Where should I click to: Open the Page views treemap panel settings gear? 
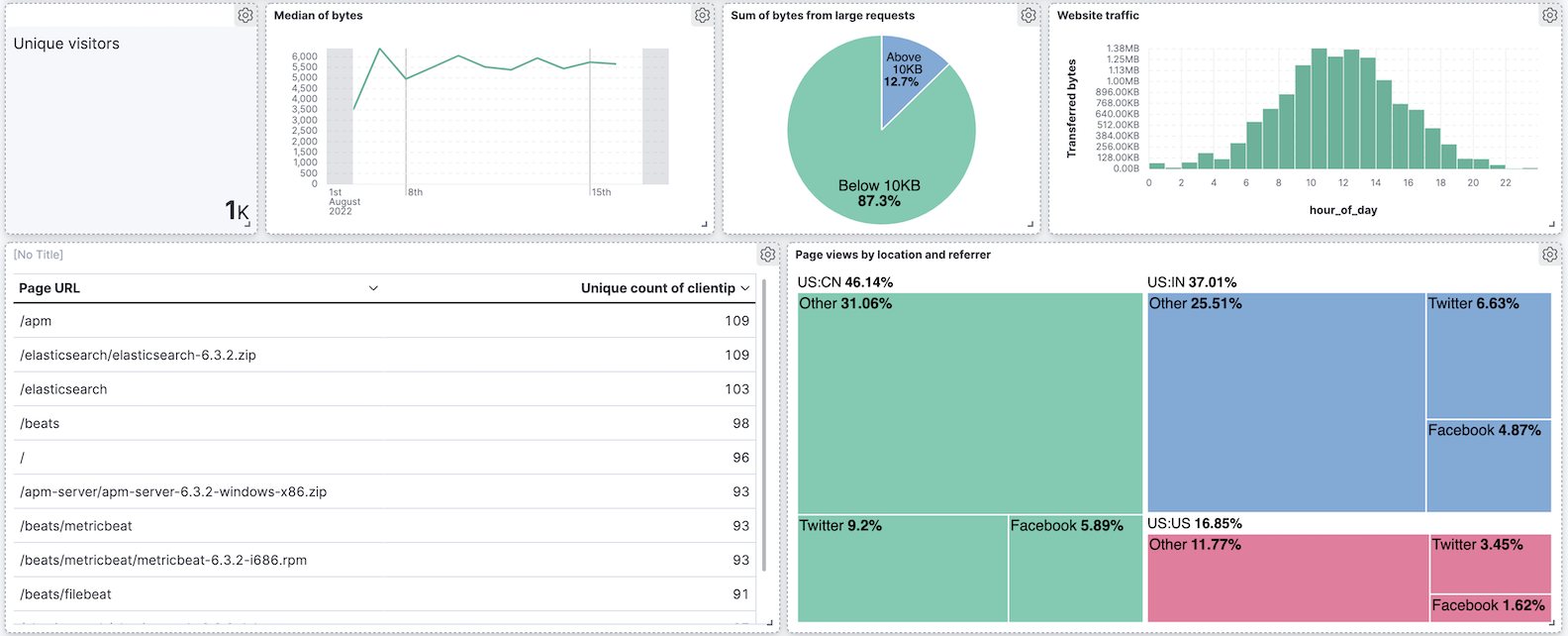click(1549, 255)
